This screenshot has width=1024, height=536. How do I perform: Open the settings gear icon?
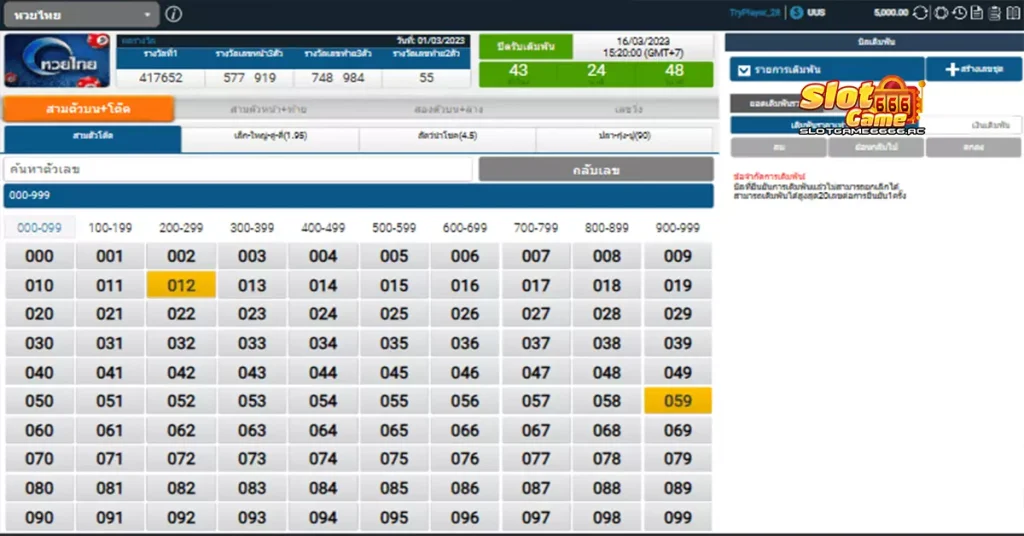(x=941, y=13)
